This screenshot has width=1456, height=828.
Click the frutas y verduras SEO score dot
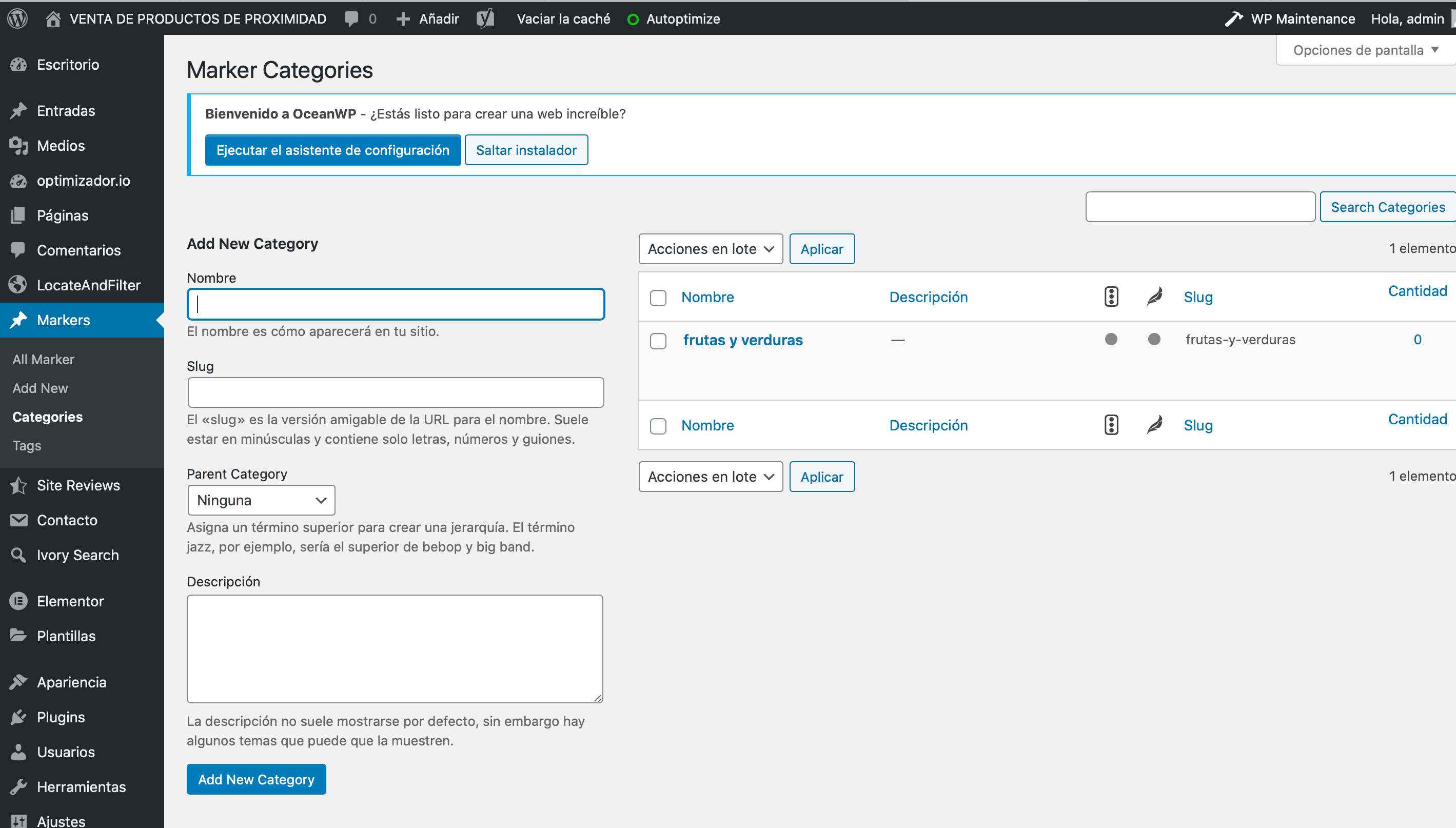[1111, 339]
